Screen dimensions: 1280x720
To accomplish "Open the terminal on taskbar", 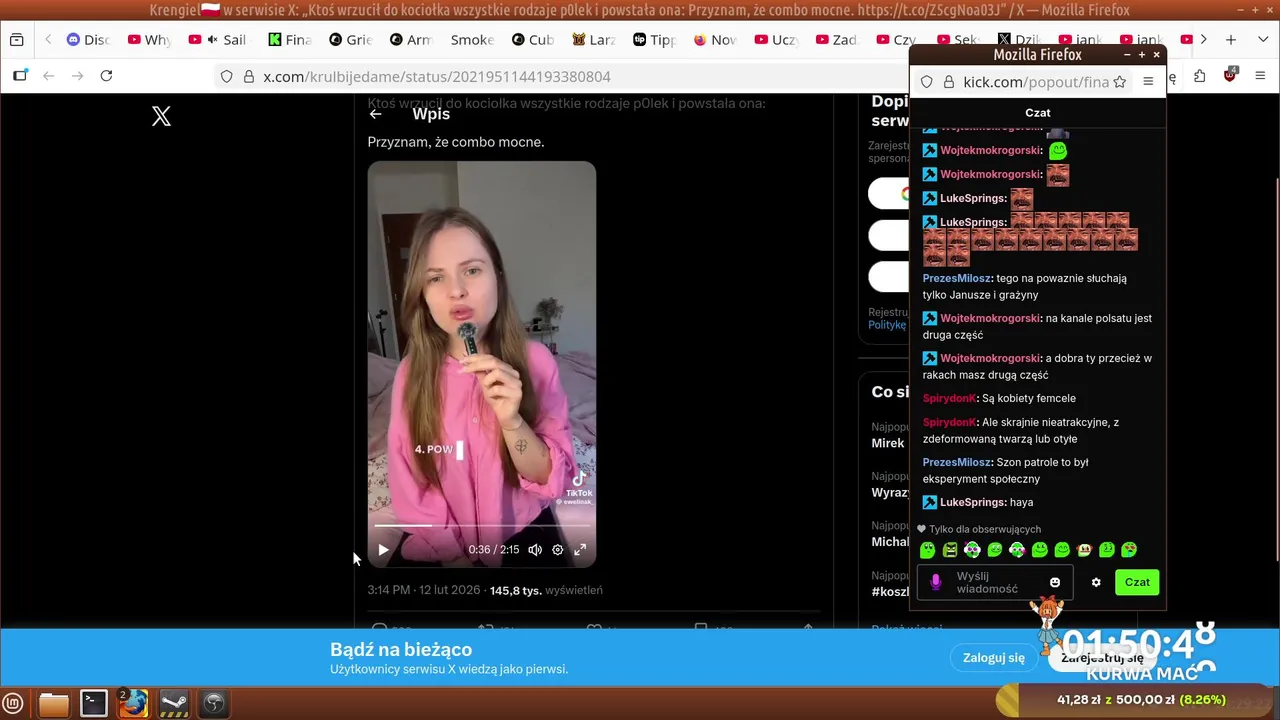I will click(94, 703).
